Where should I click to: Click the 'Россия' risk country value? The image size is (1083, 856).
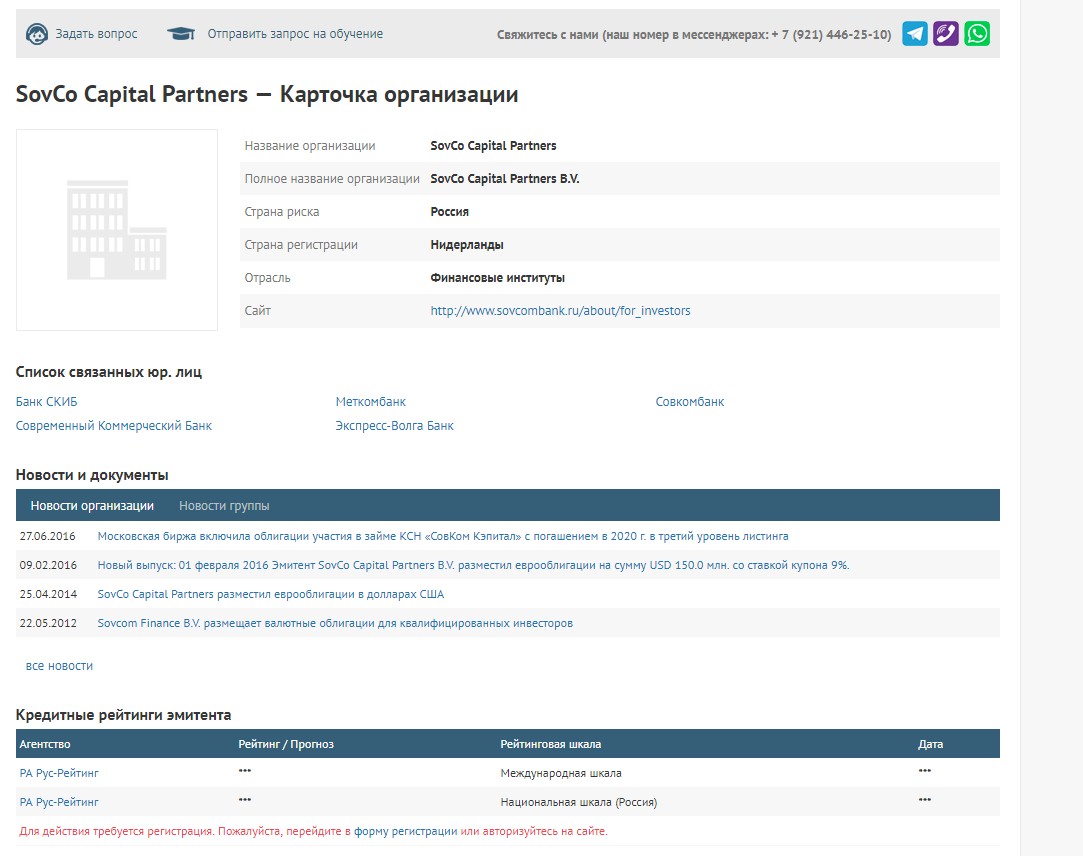450,211
